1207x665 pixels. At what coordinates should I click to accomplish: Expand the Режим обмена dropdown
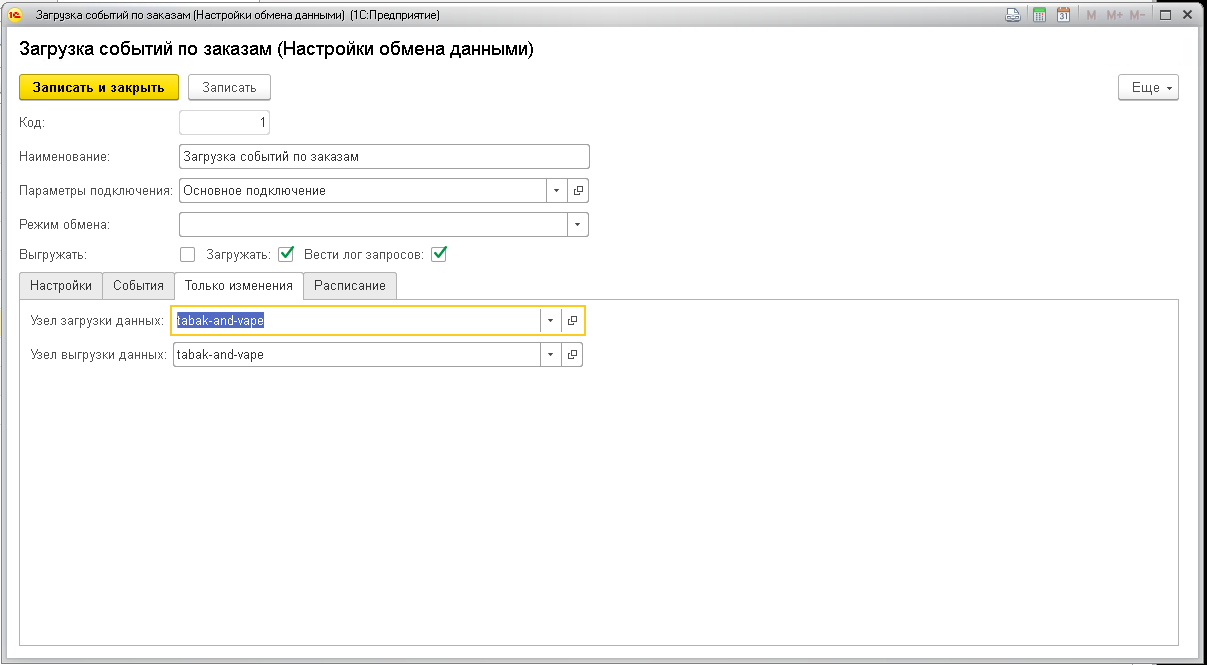577,224
